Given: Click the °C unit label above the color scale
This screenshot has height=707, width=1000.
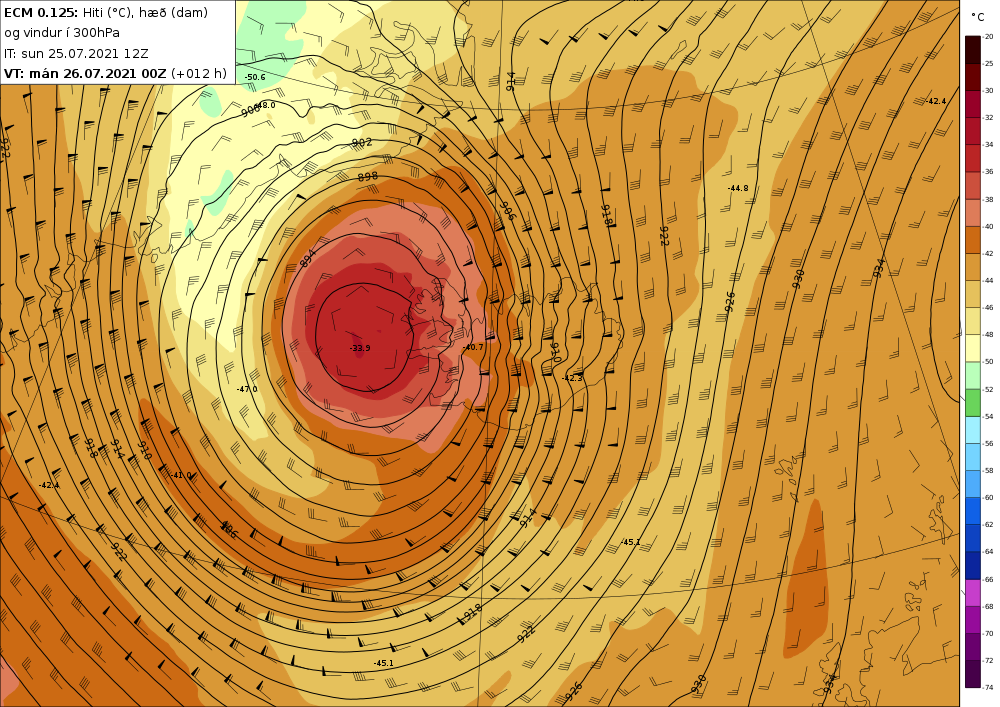Looking at the screenshot, I should pos(978,17).
